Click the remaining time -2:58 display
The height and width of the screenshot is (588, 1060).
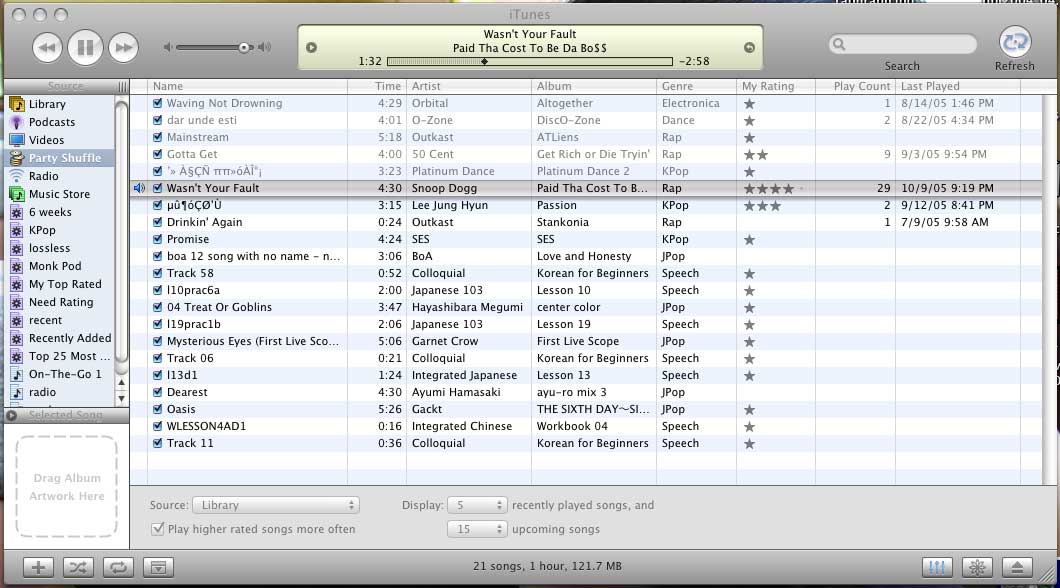tap(694, 62)
